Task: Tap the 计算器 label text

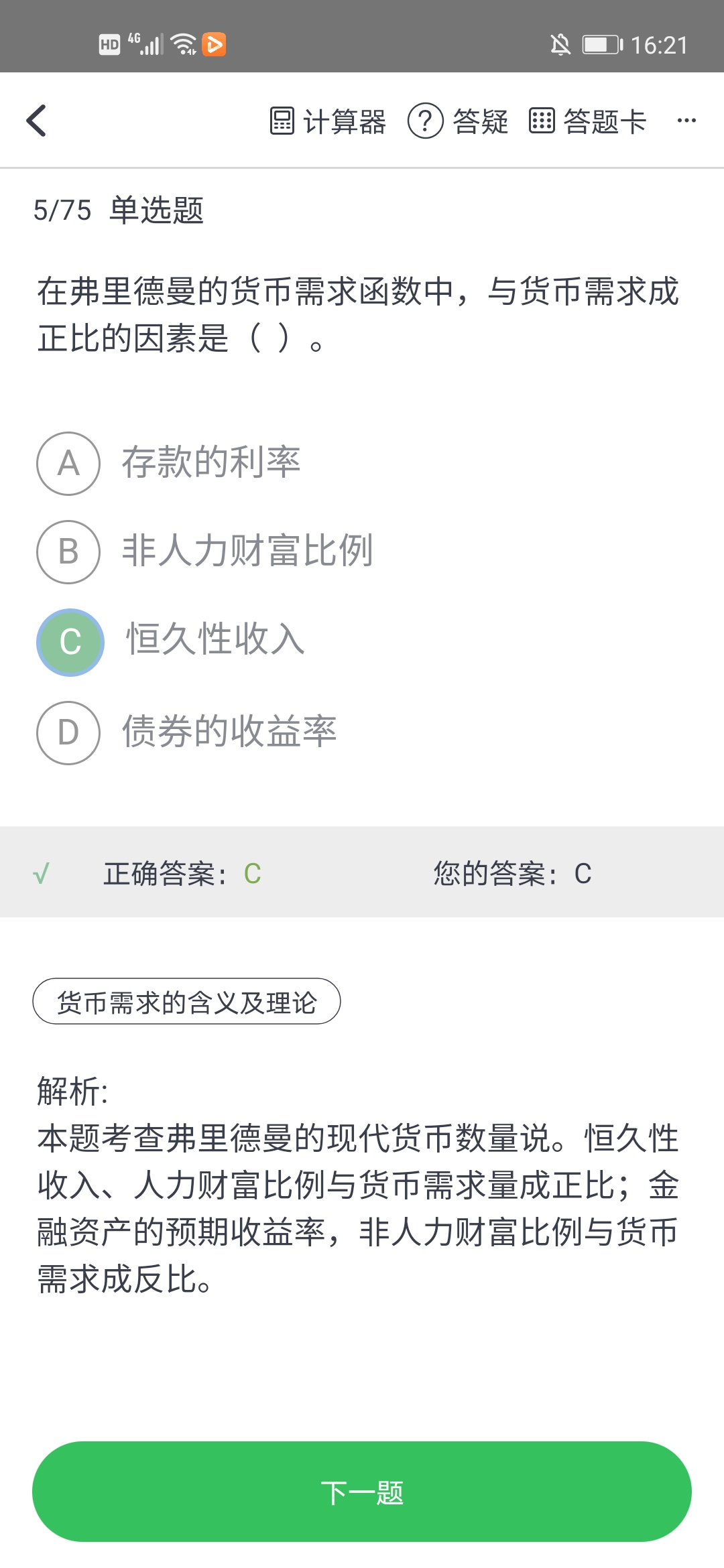Action: 345,122
